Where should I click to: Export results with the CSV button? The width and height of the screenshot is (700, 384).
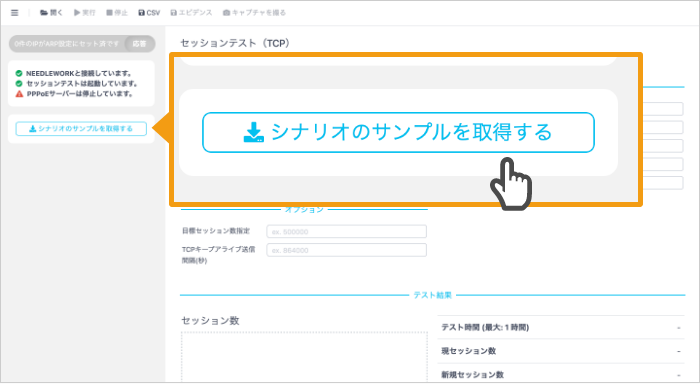(x=149, y=13)
